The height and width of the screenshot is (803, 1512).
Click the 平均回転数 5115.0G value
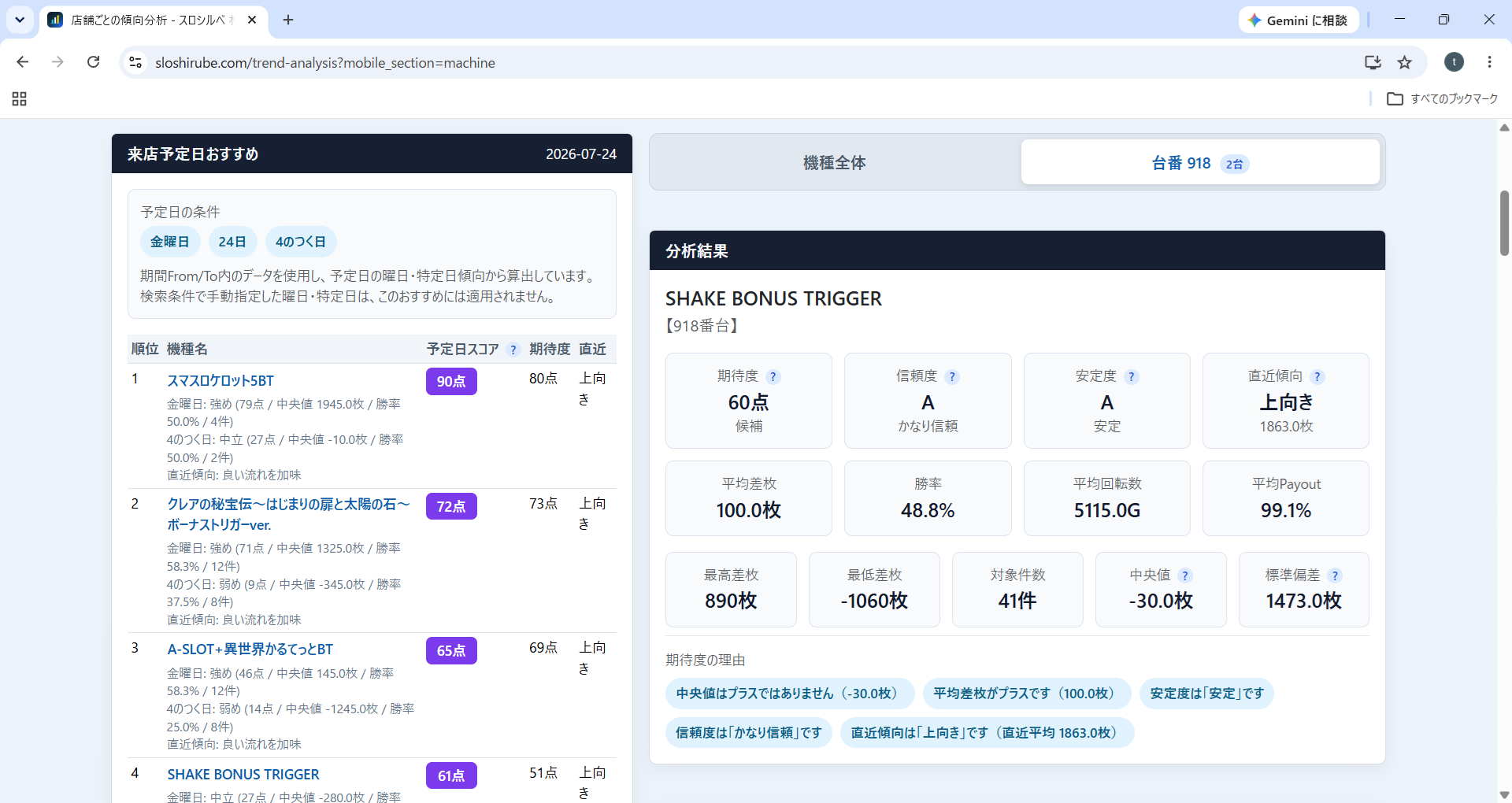1107,511
